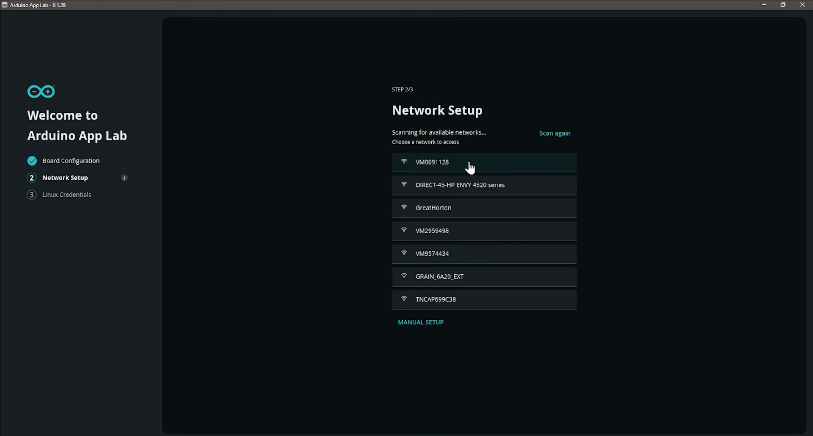Pick the VM9574434 Wi-Fi network
813x436 pixels.
484,254
